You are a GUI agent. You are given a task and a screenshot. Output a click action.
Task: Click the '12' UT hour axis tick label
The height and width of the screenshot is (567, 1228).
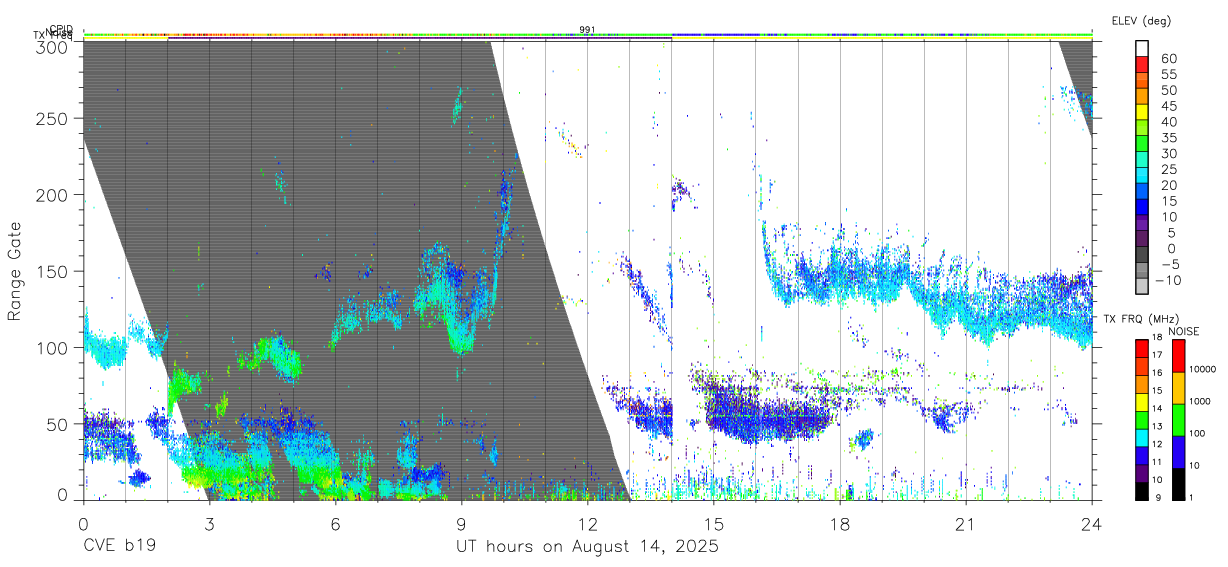point(587,524)
